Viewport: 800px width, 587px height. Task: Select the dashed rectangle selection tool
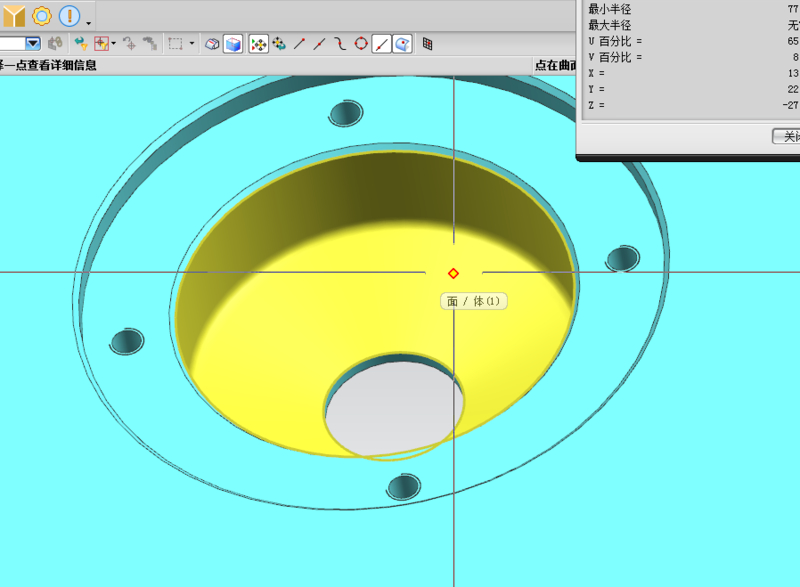pos(176,44)
